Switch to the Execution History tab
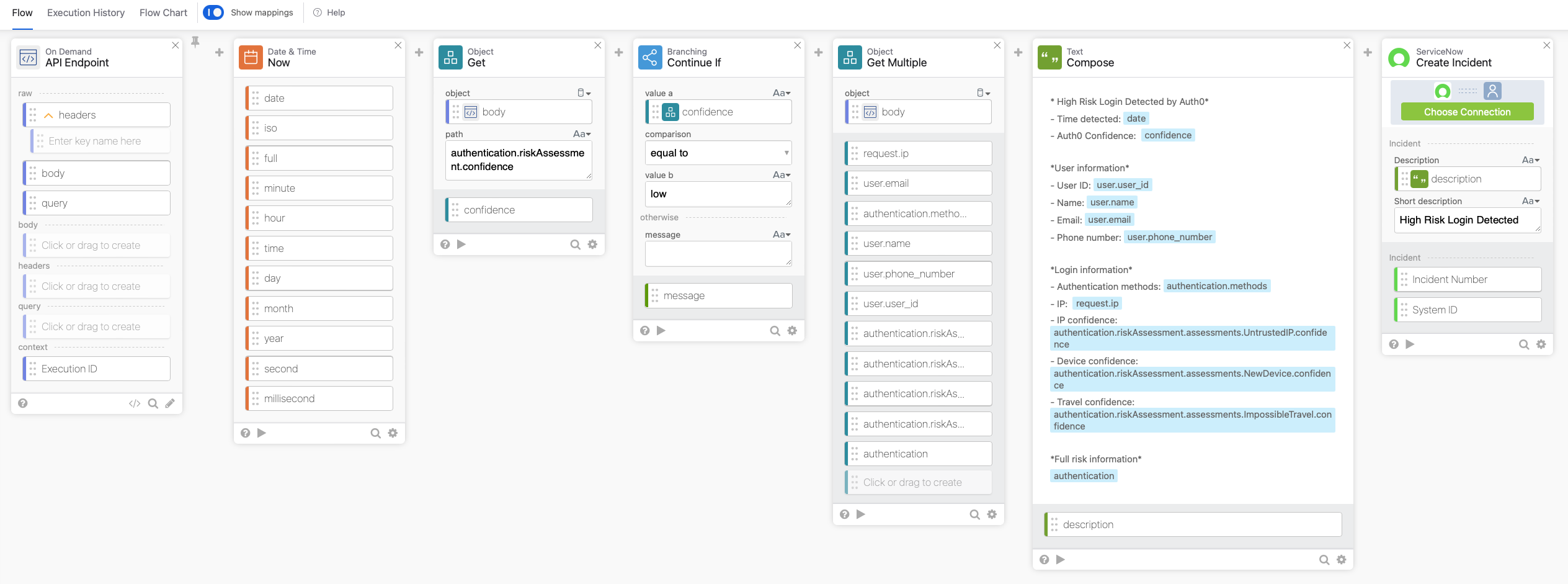1568x584 pixels. [86, 12]
